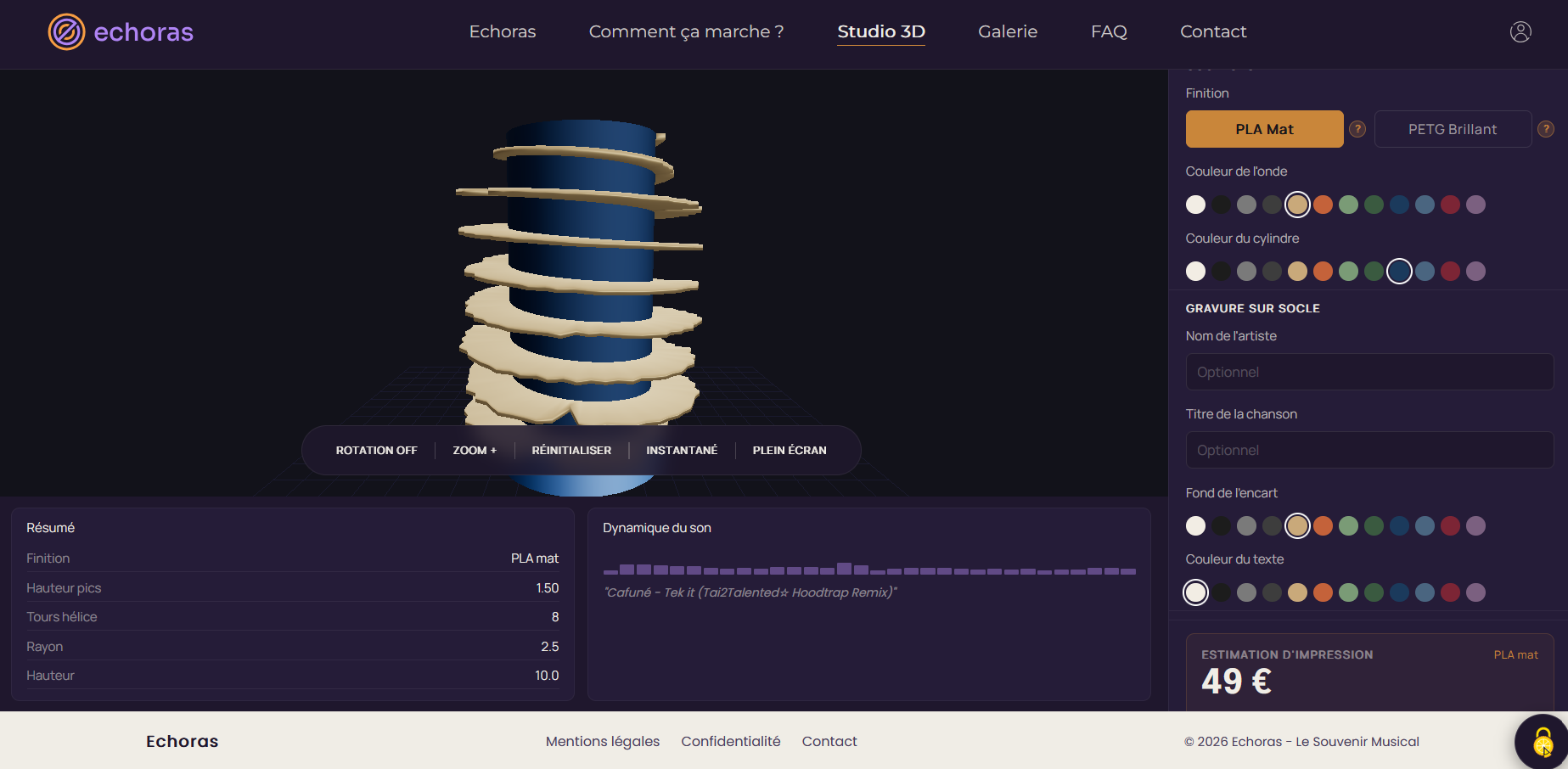Viewport: 1568px width, 769px height.
Task: Select the PETG Brillant finish option
Action: click(x=1453, y=129)
